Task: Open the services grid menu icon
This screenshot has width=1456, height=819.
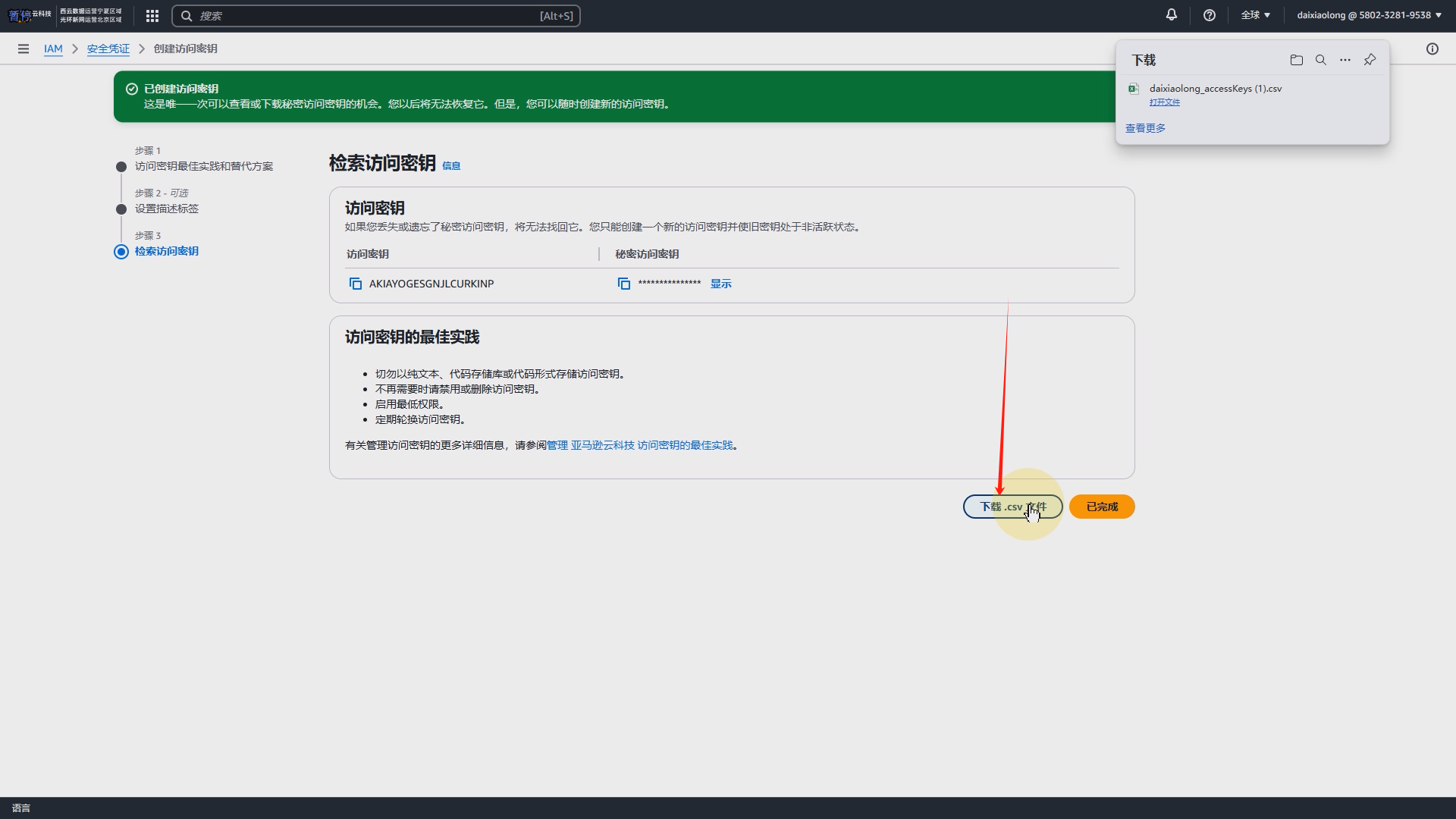Action: [152, 16]
